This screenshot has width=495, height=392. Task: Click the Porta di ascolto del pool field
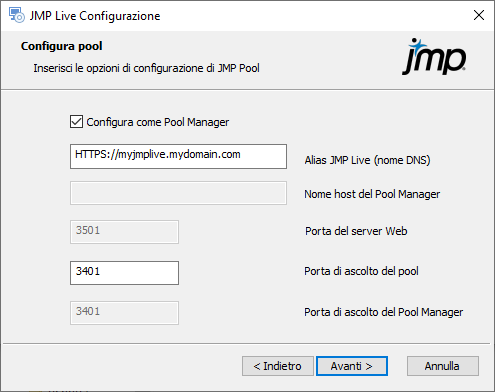[x=124, y=273]
